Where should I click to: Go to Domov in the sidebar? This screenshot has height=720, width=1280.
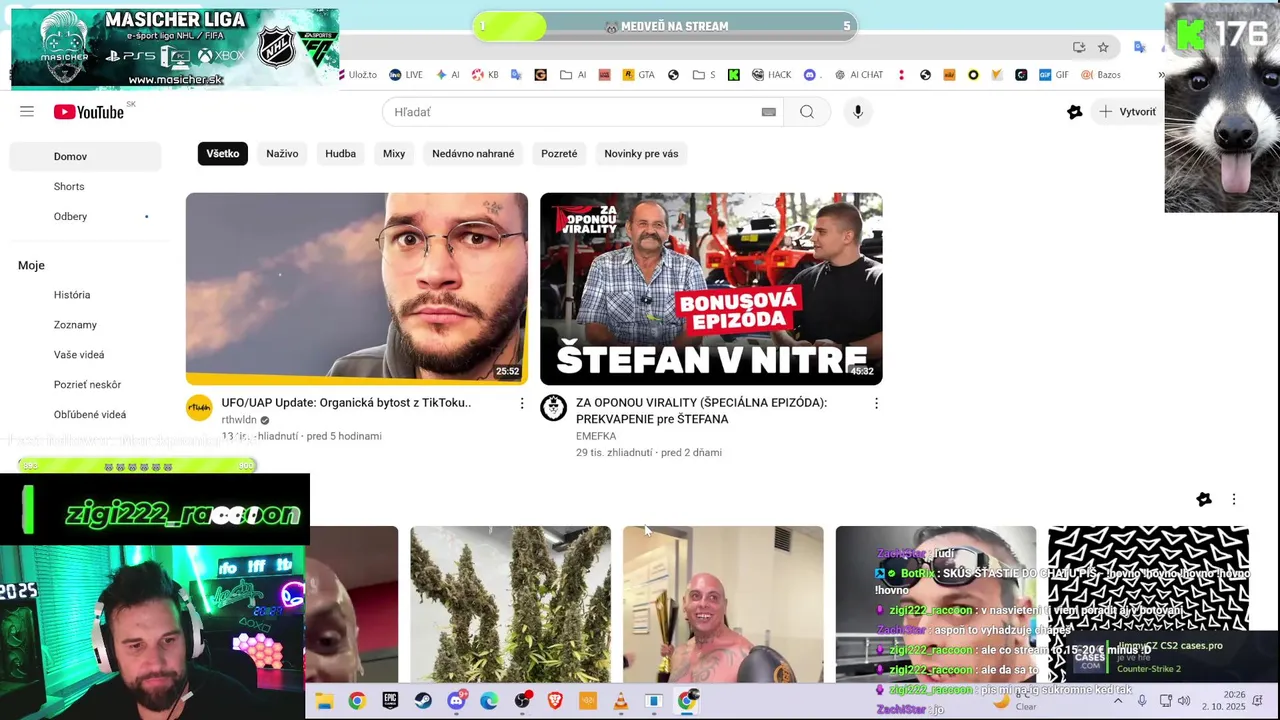pos(85,156)
